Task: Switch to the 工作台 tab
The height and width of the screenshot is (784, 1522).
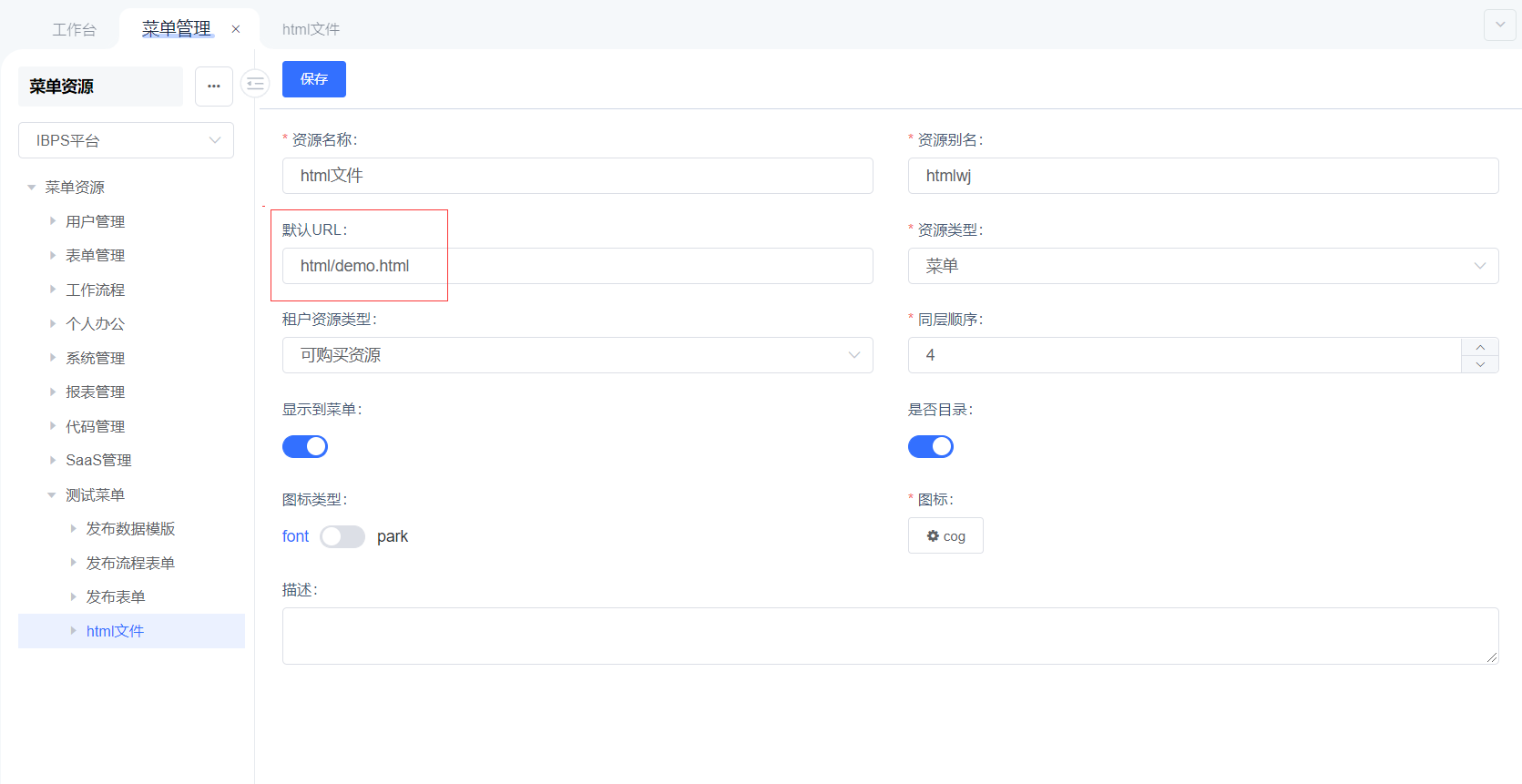Action: [x=74, y=29]
